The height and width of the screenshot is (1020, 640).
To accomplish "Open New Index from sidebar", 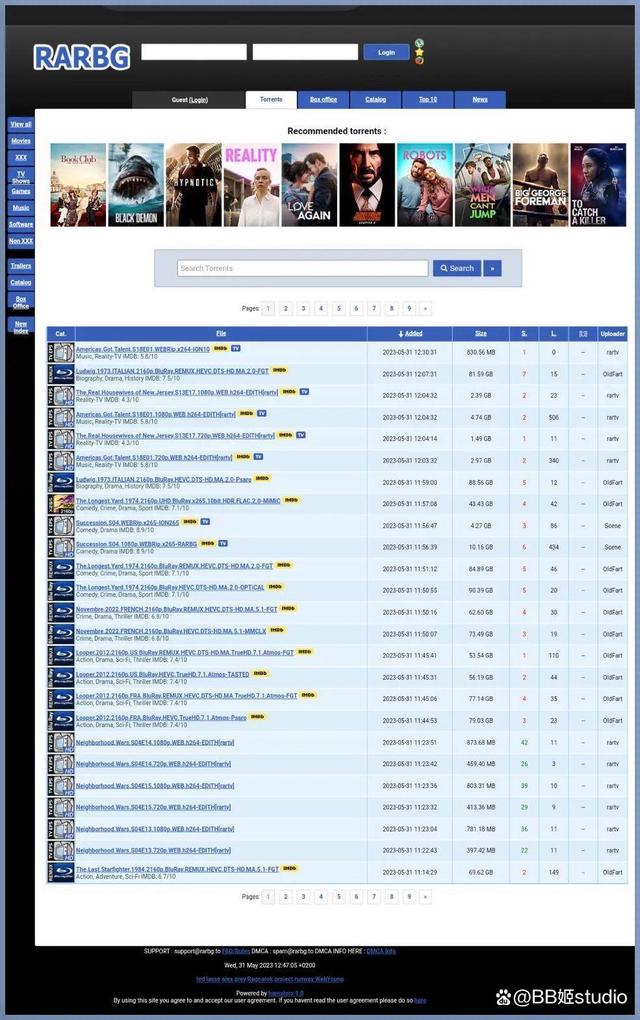I will (21, 327).
